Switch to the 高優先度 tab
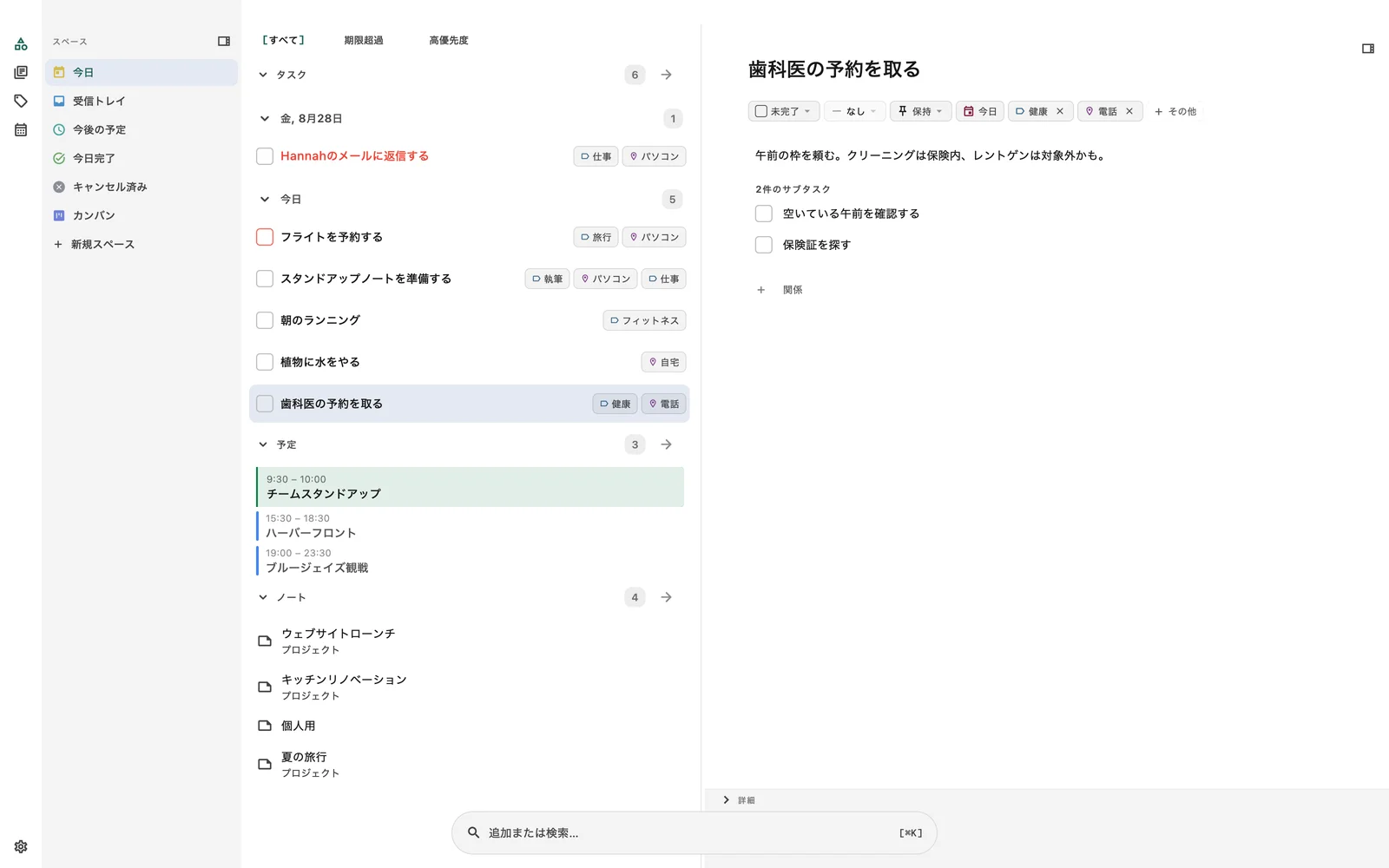The image size is (1389, 868). point(449,41)
